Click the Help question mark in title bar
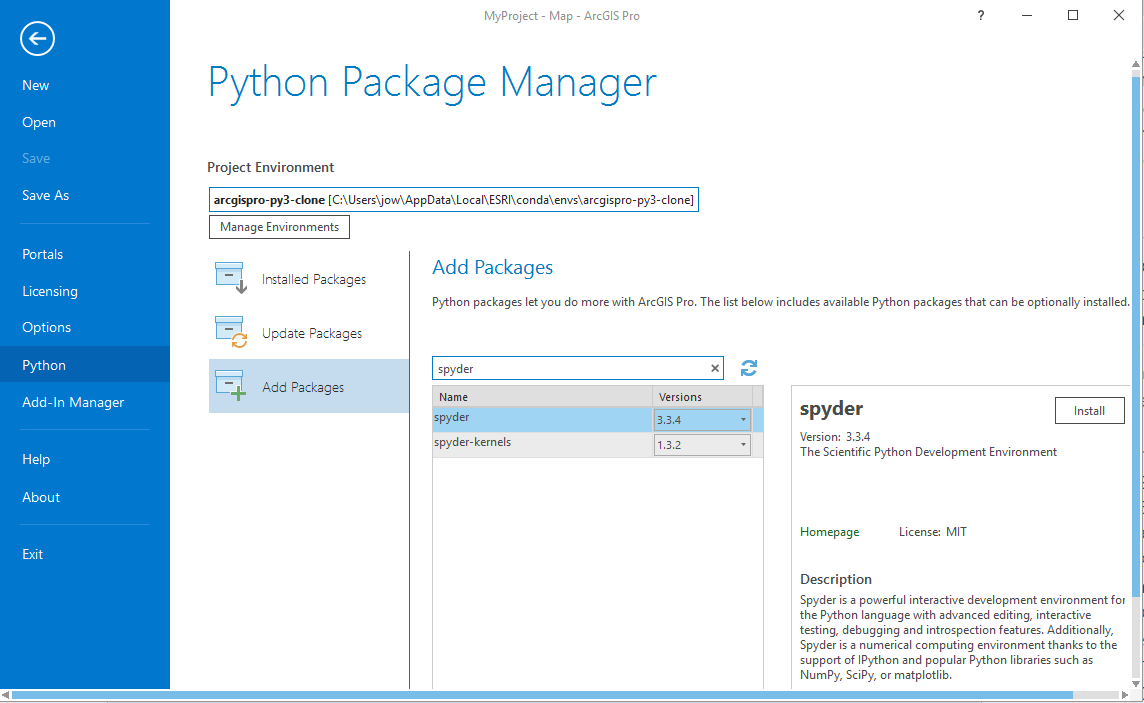The height and width of the screenshot is (703, 1144). (x=980, y=15)
